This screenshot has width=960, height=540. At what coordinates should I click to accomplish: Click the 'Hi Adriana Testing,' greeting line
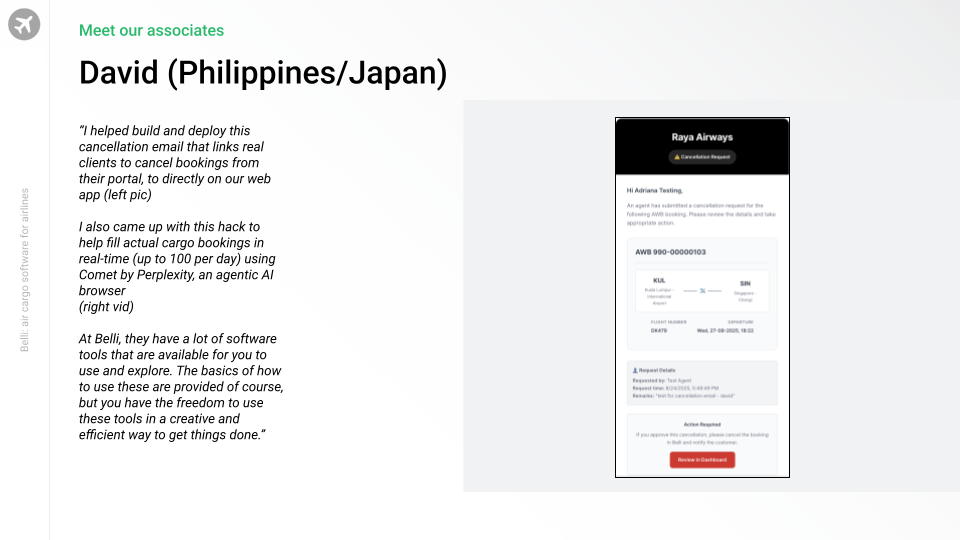coord(654,190)
